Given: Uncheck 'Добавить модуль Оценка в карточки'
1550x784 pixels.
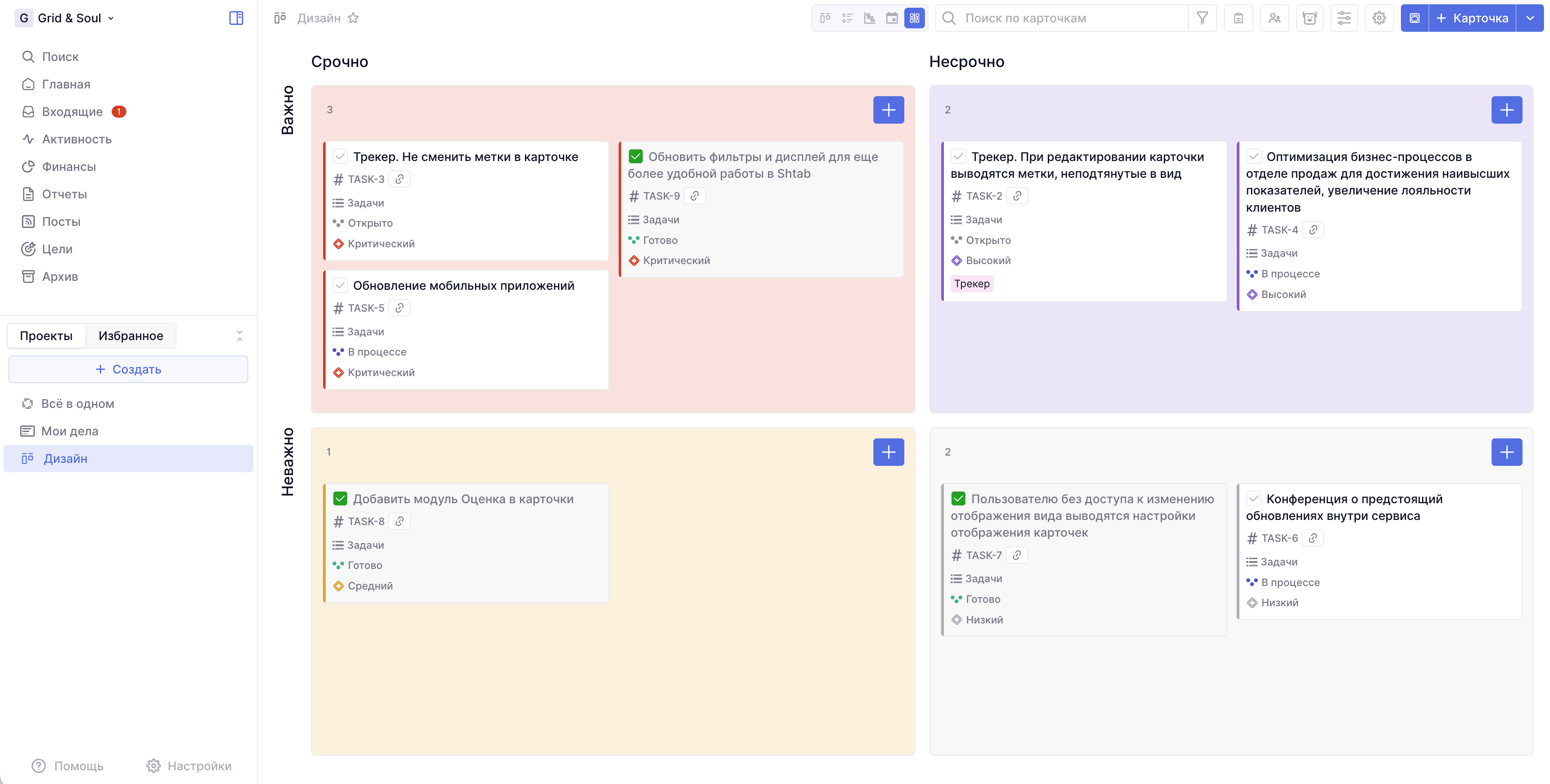Looking at the screenshot, I should click(340, 499).
